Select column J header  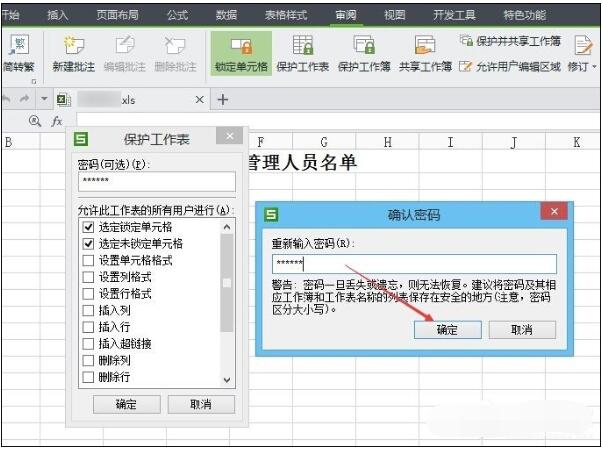pos(514,142)
